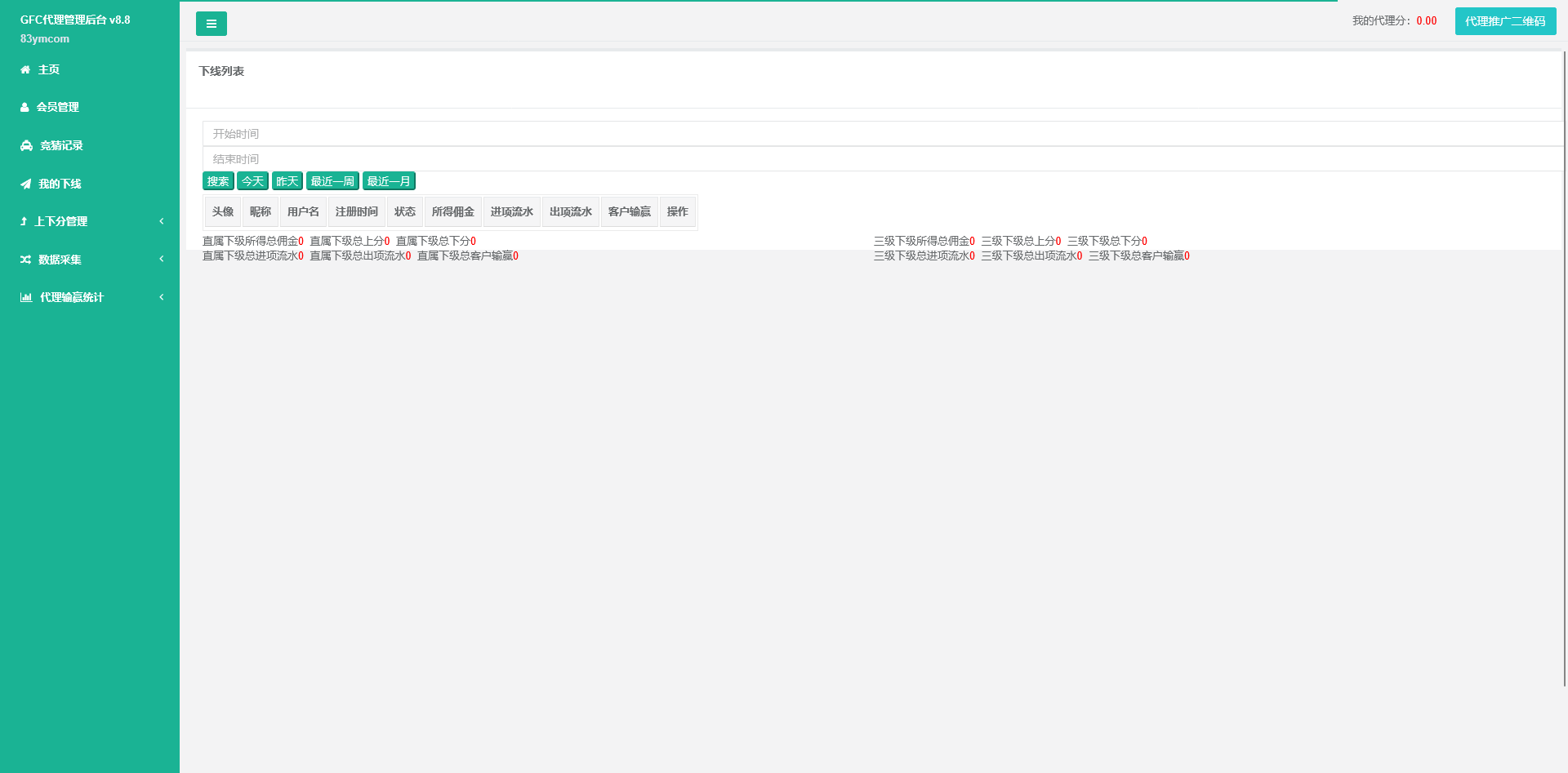1568x773 pixels.
Task: Click the bar chart icon beside 代理输赢统计
Action: 26,298
